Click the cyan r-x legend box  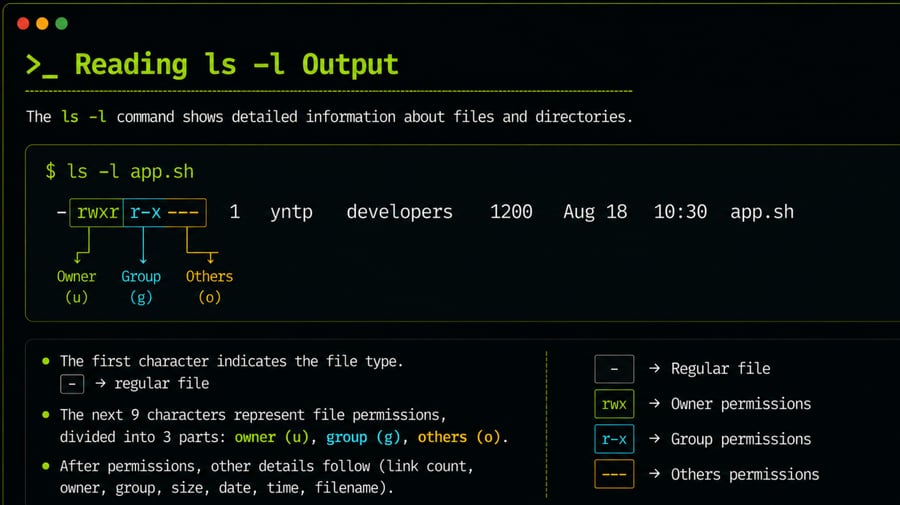pyautogui.click(x=614, y=439)
